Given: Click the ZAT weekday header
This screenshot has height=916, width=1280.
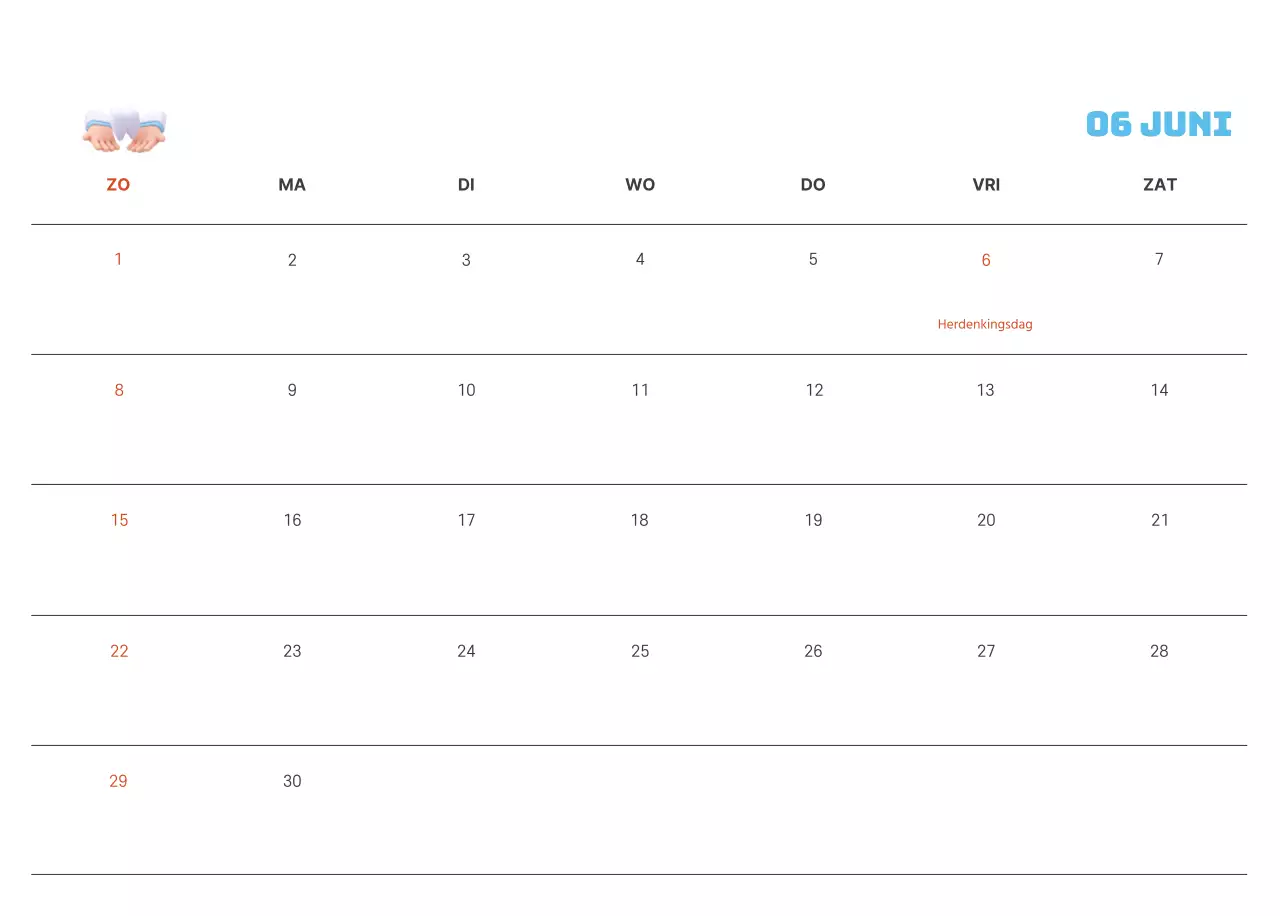Looking at the screenshot, I should click(x=1159, y=185).
